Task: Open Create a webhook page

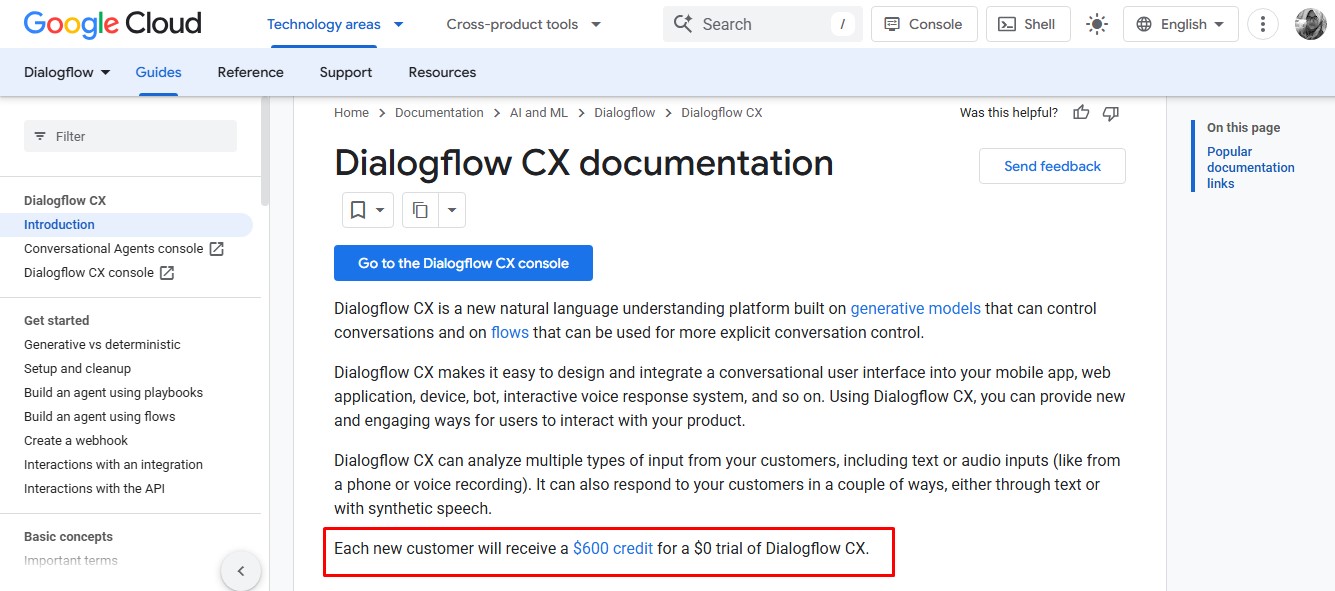Action: pyautogui.click(x=76, y=440)
